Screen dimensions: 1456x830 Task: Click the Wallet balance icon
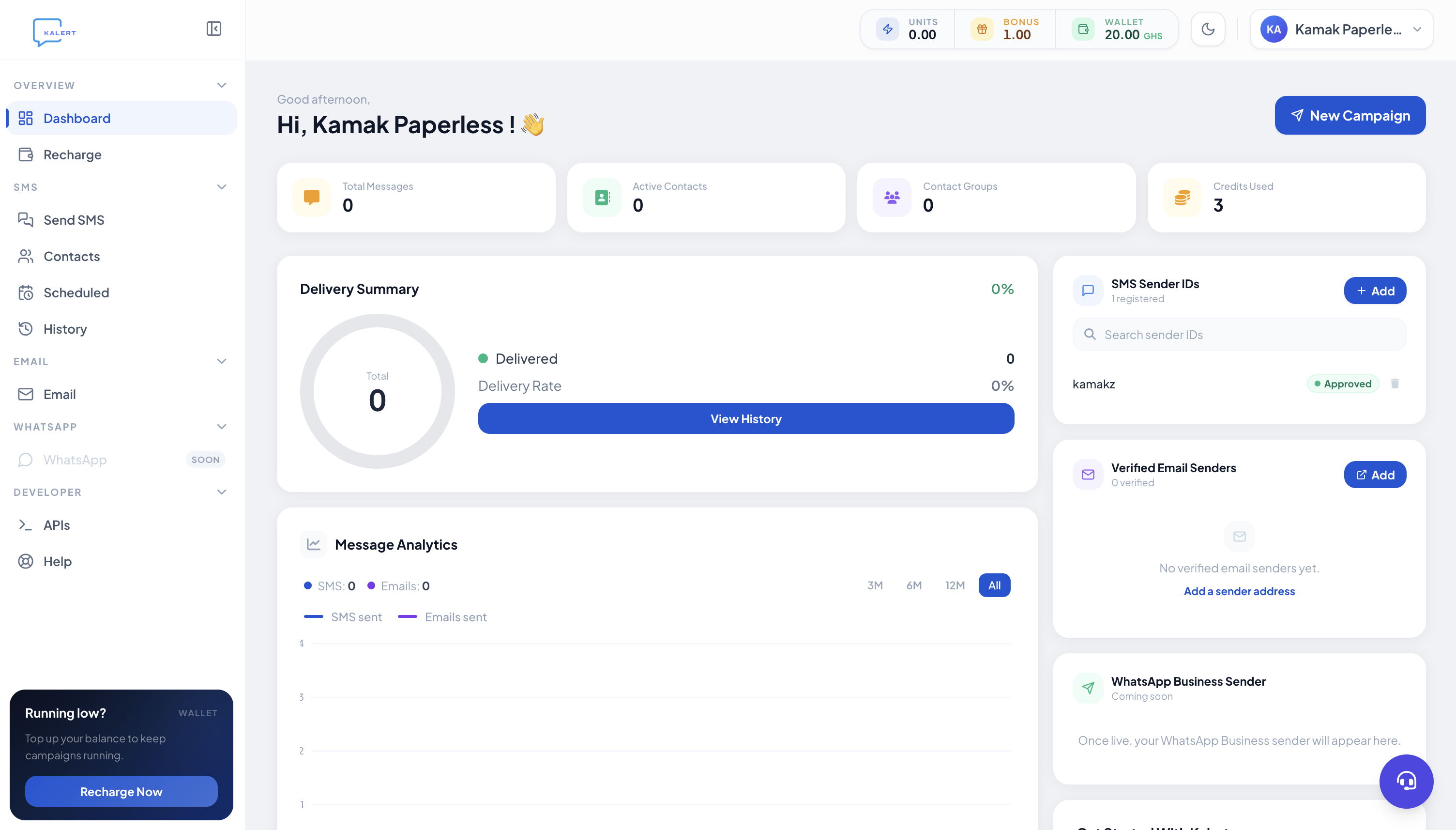click(1083, 29)
